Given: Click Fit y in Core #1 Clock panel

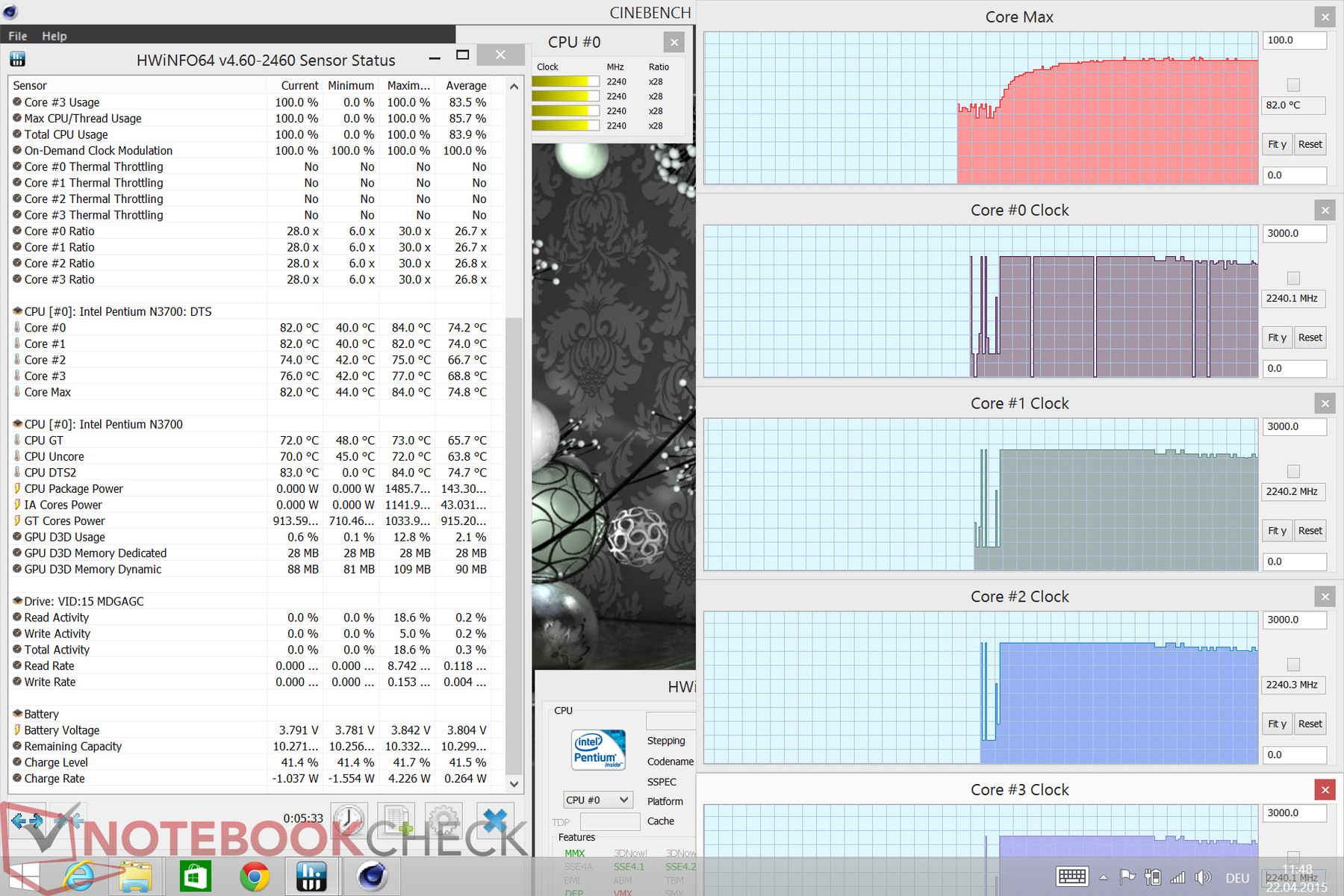Looking at the screenshot, I should pyautogui.click(x=1277, y=531).
